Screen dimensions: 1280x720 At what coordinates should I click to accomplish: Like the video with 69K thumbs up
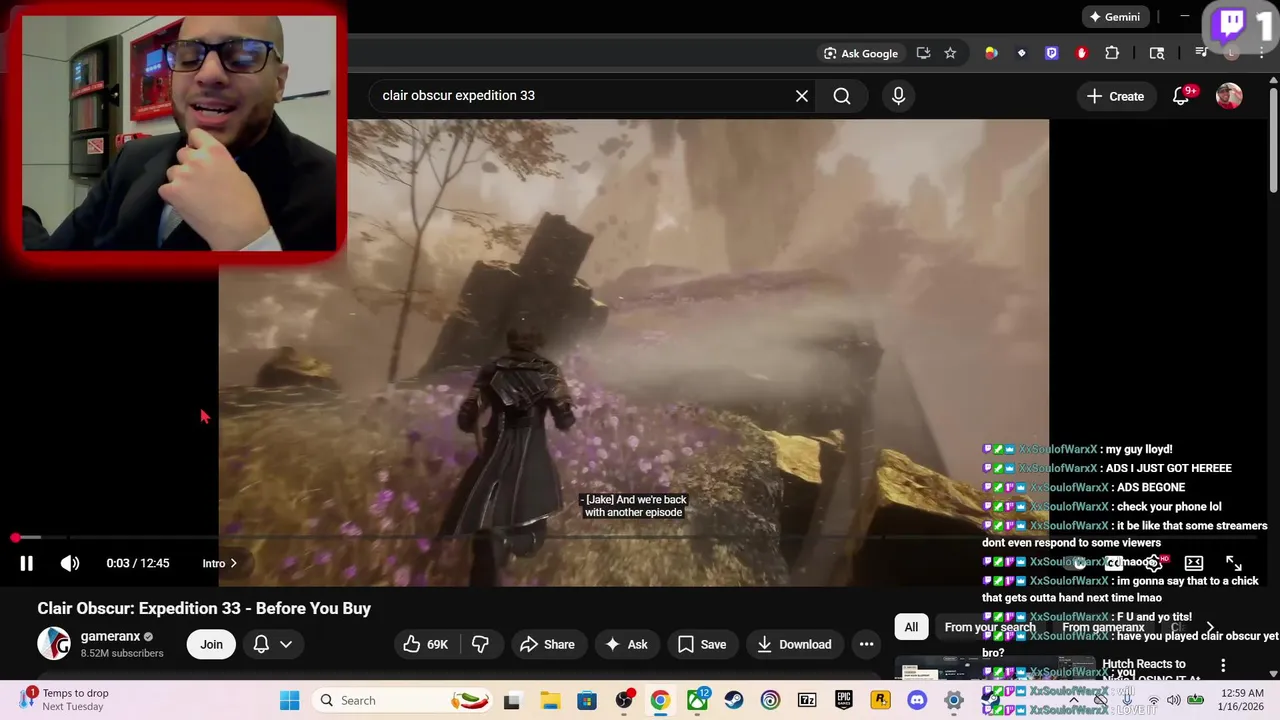(425, 644)
